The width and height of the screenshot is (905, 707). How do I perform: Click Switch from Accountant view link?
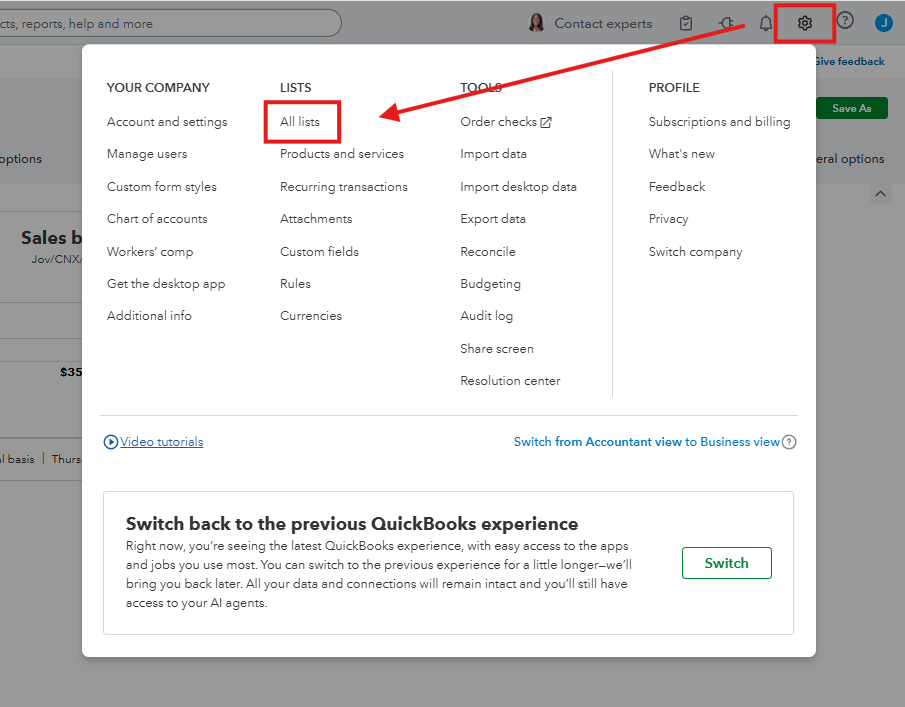point(597,442)
